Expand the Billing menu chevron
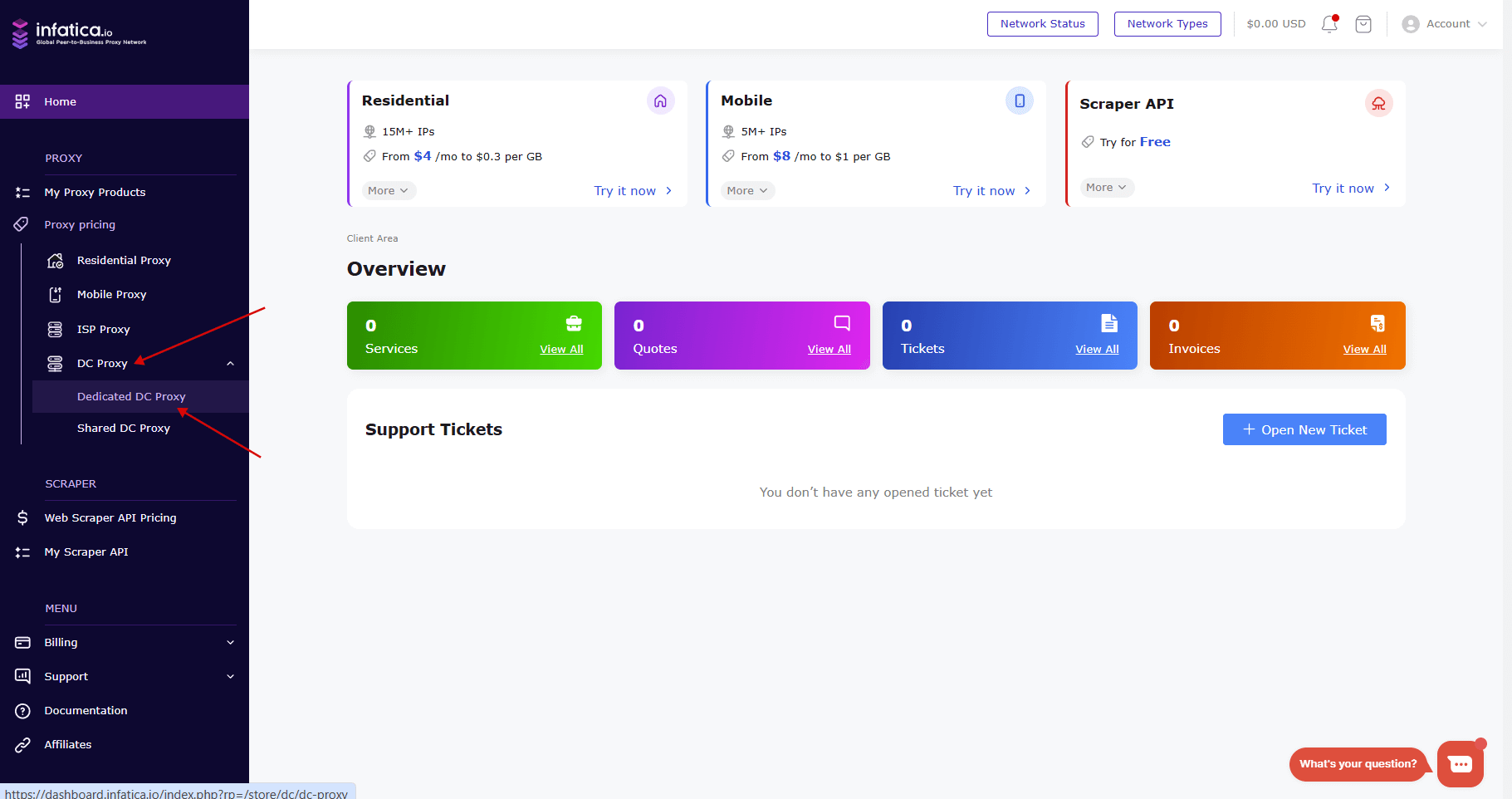 (x=230, y=643)
